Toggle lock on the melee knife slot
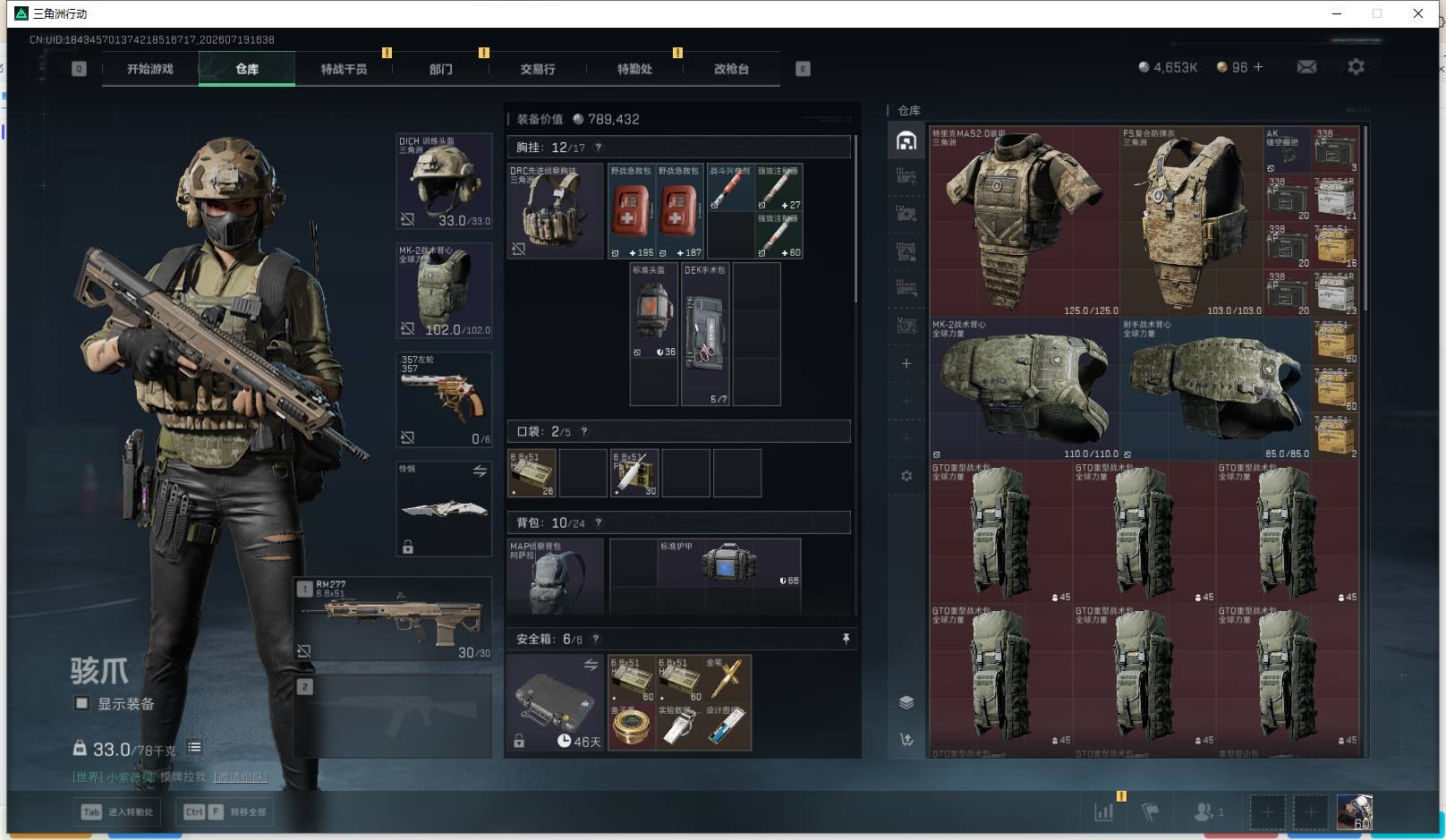1446x840 pixels. click(x=408, y=547)
